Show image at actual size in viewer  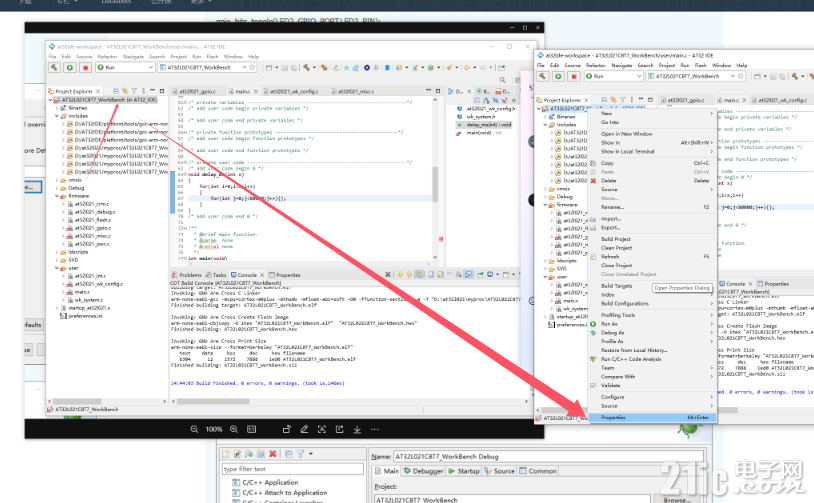click(252, 429)
